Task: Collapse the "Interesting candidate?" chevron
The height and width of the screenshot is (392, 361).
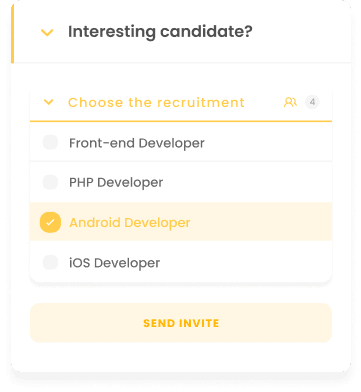Action: pos(47,32)
